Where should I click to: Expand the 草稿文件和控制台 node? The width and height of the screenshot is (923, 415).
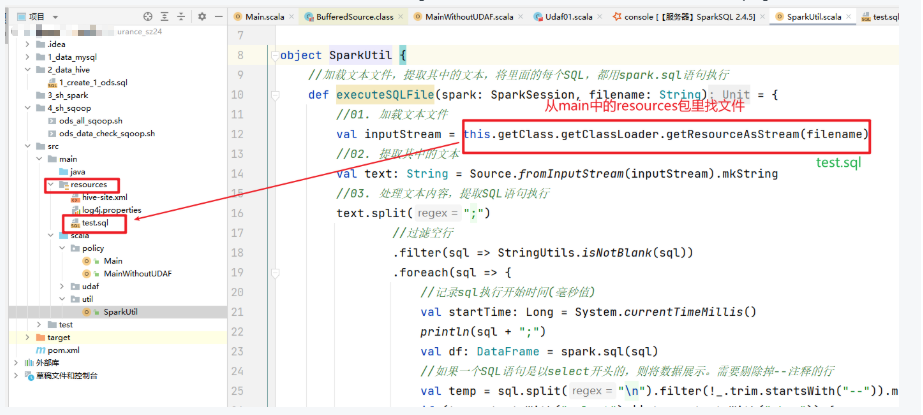click(x=16, y=376)
